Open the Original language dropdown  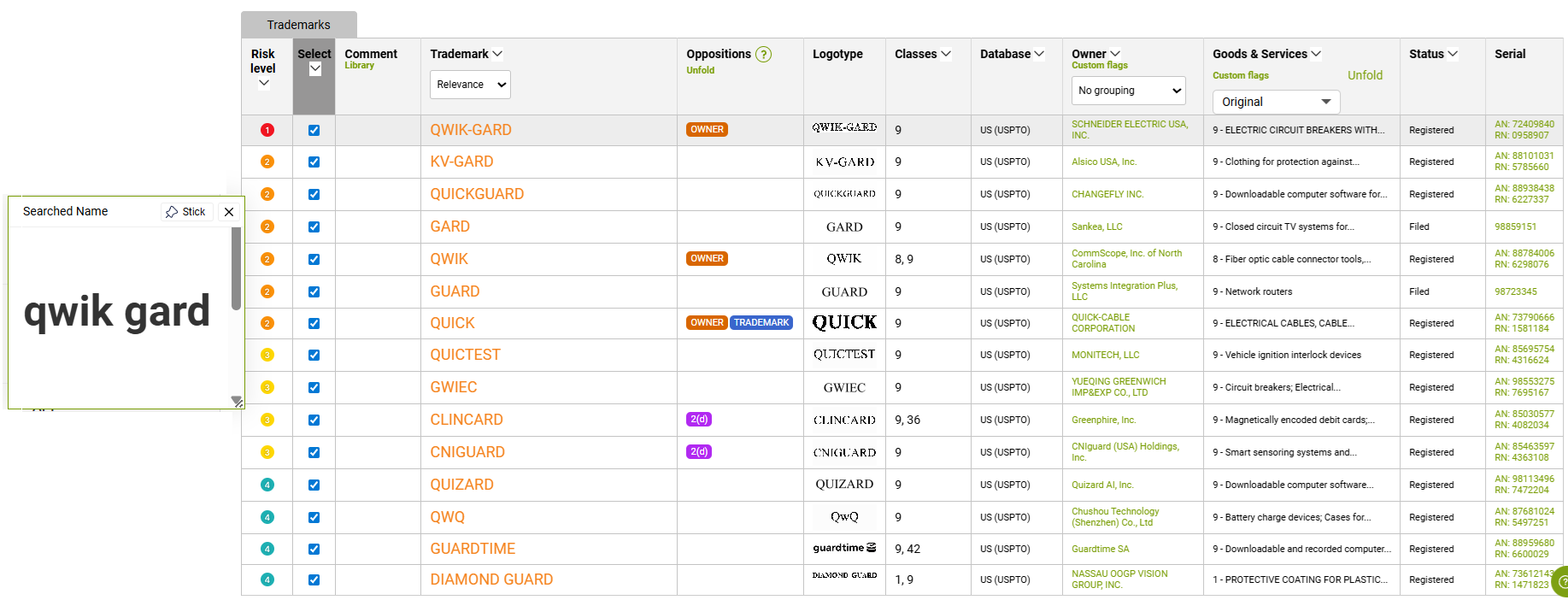click(x=1276, y=102)
